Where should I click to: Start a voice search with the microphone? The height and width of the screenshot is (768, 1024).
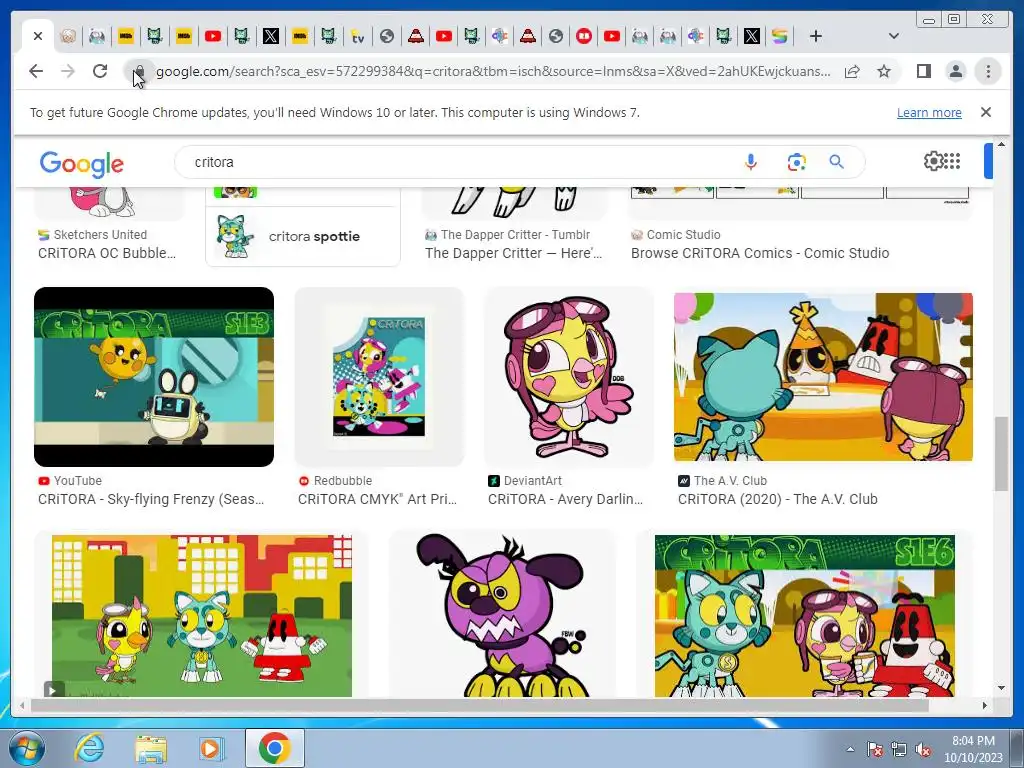click(751, 162)
